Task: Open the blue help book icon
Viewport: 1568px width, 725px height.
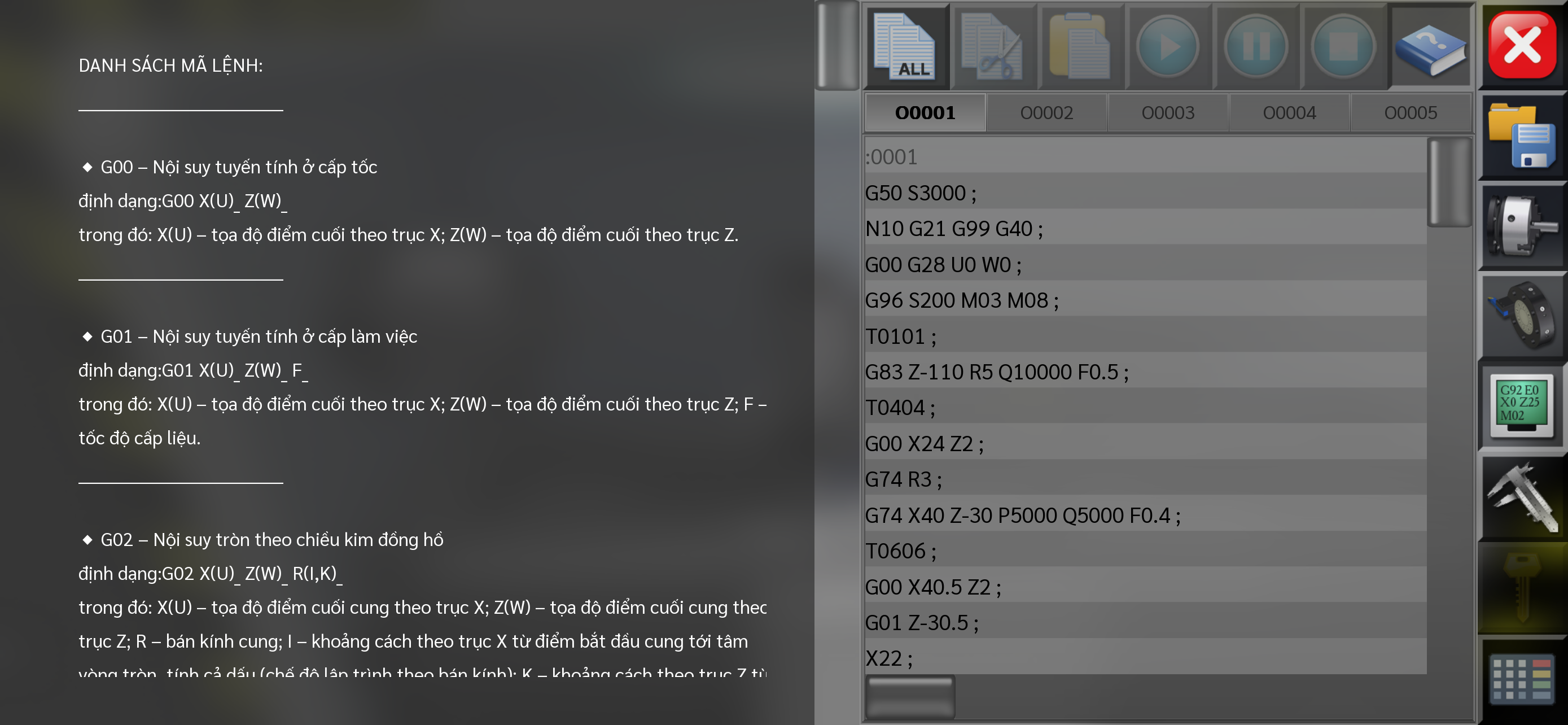Action: (1430, 47)
